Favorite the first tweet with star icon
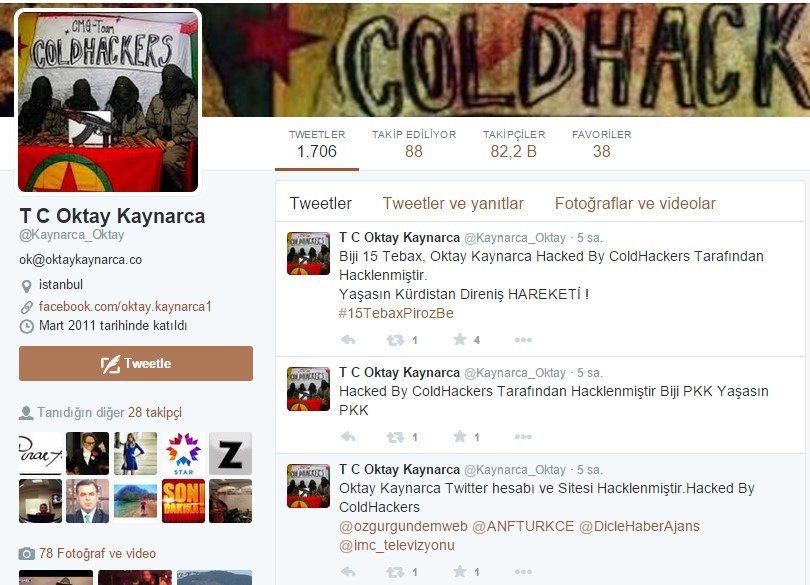Screen dimensions: 810x585 click(x=460, y=340)
